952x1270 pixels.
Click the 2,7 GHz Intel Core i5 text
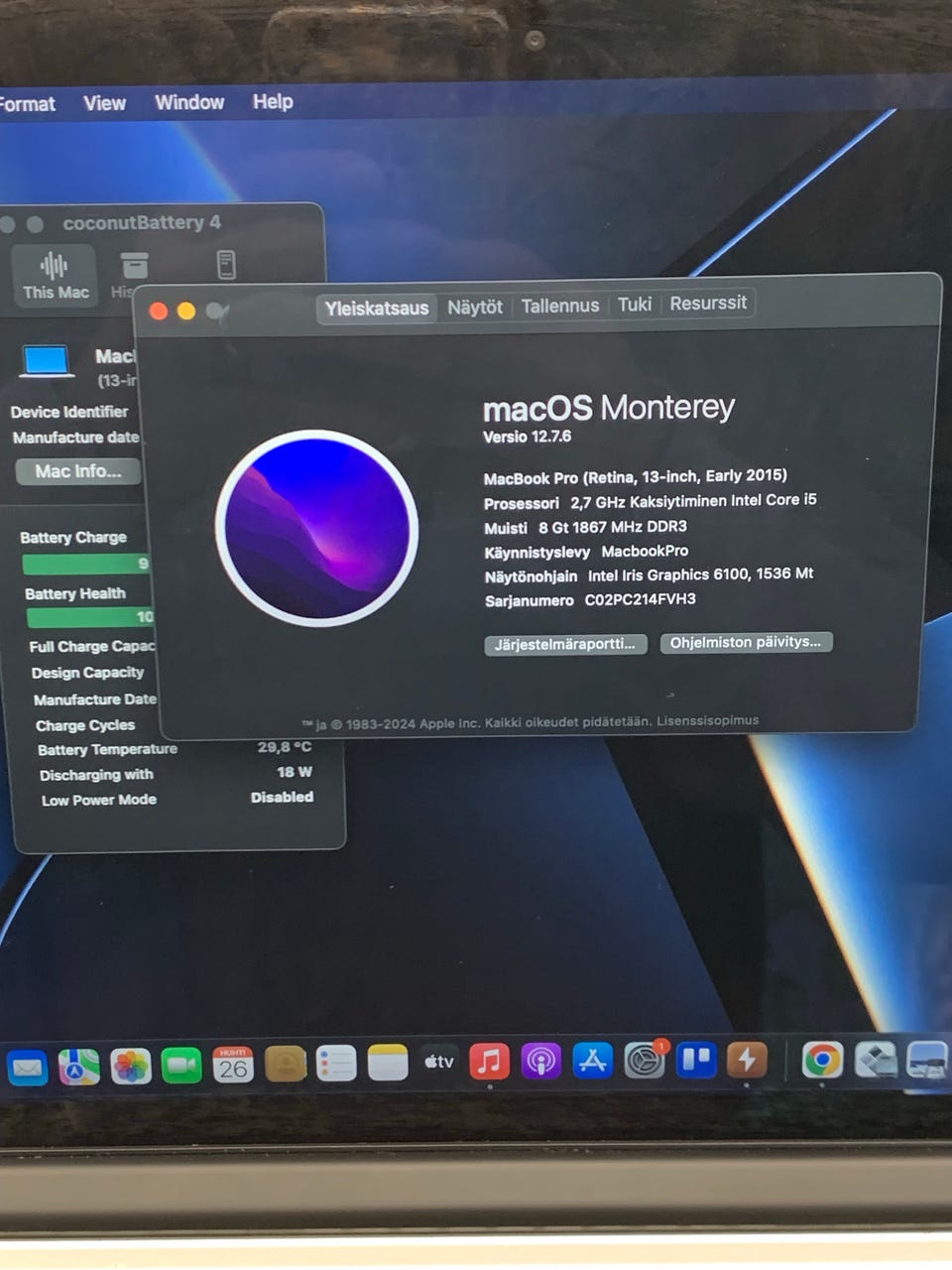coord(693,501)
